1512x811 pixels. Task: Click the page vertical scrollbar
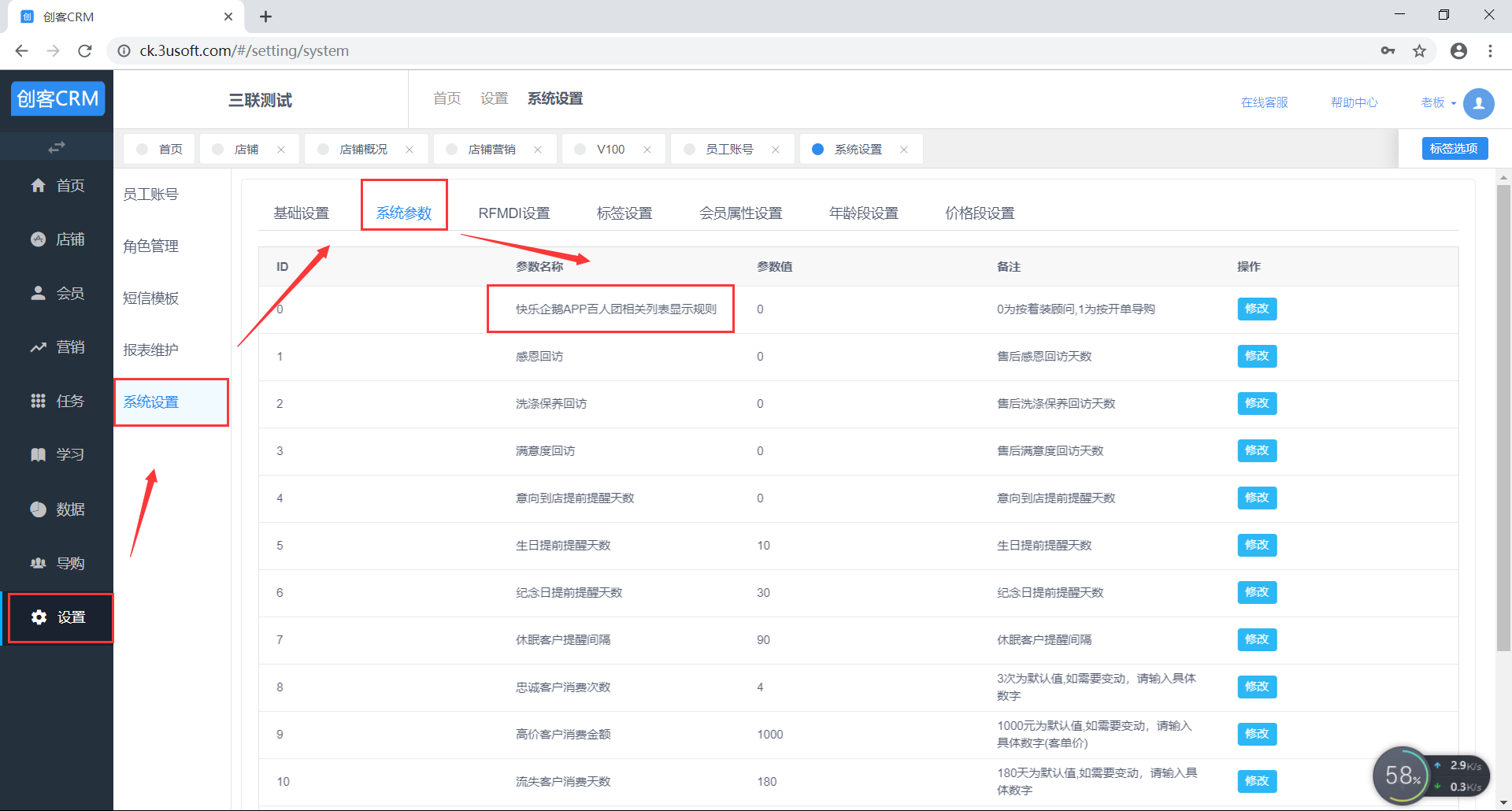click(x=1503, y=417)
